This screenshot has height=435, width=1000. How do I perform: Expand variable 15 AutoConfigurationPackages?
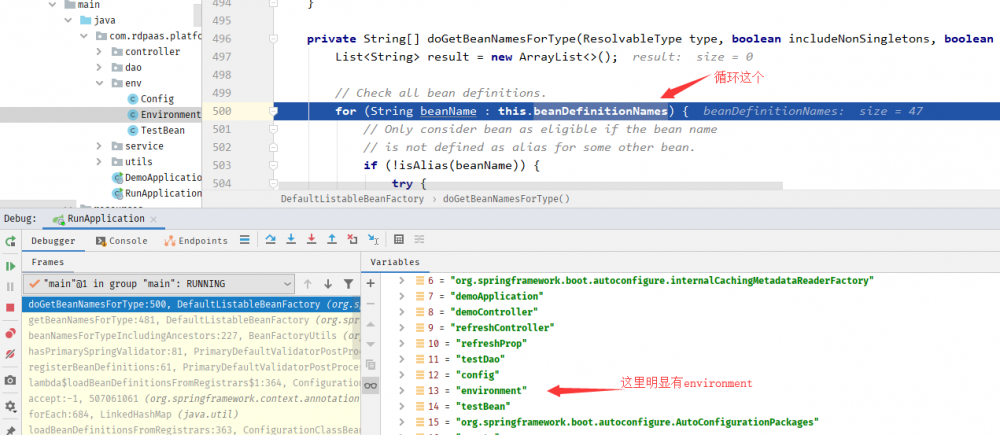pos(401,422)
